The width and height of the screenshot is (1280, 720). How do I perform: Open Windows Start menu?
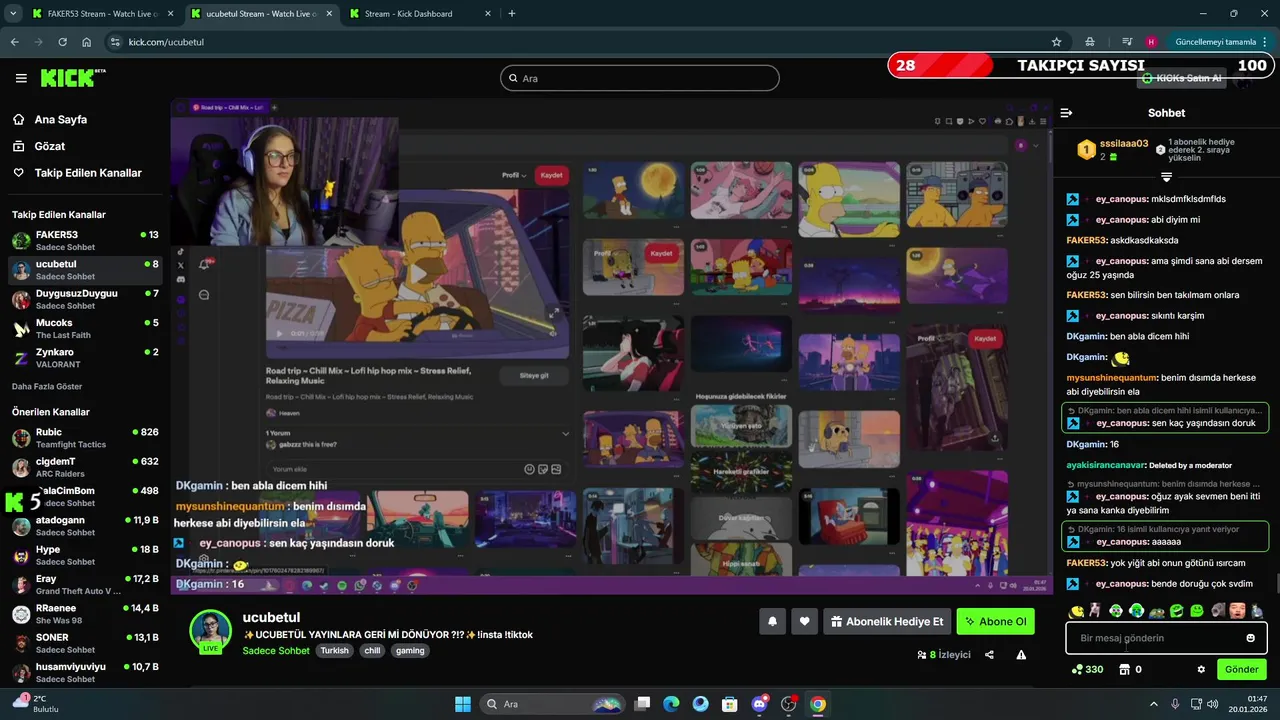click(x=463, y=704)
